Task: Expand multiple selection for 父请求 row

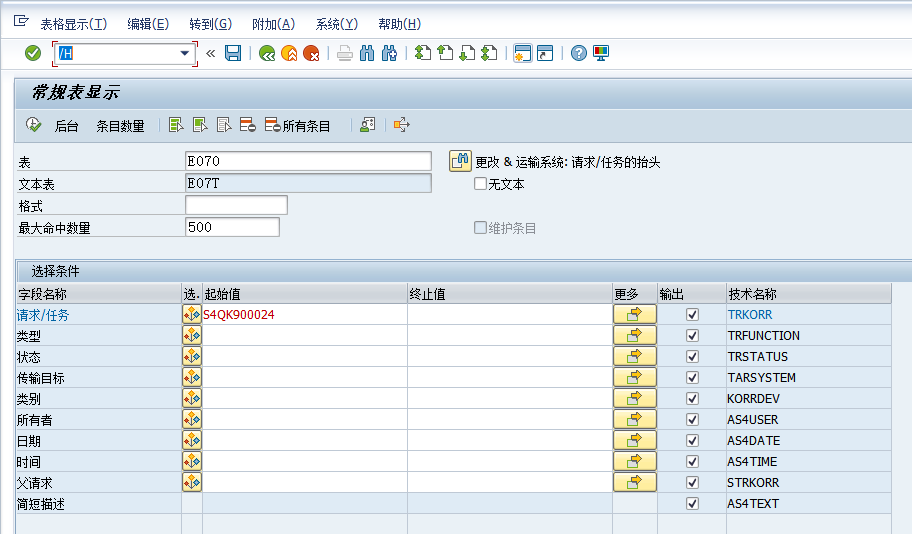Action: click(x=635, y=482)
